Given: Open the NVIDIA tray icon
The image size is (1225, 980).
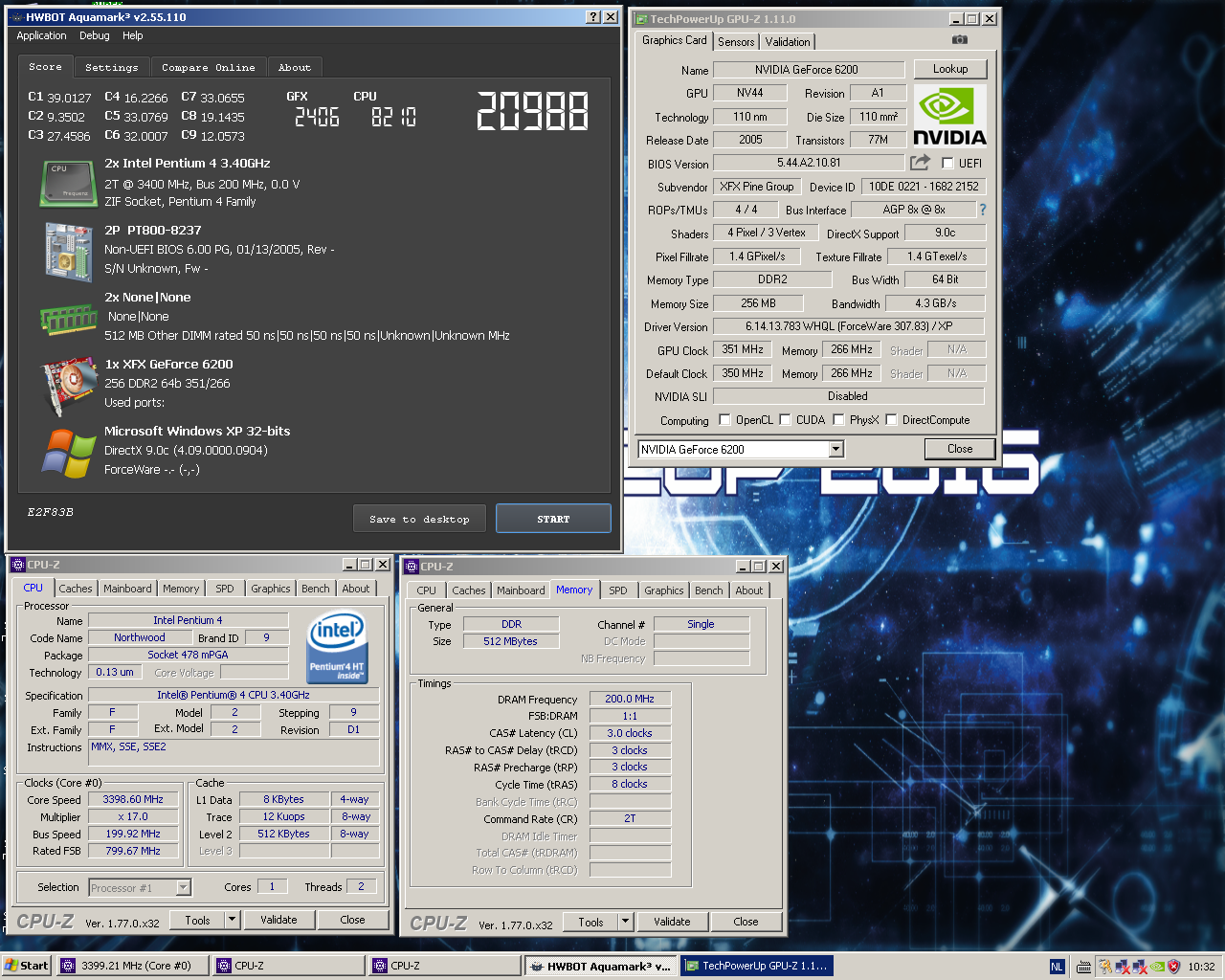Looking at the screenshot, I should point(1157,967).
